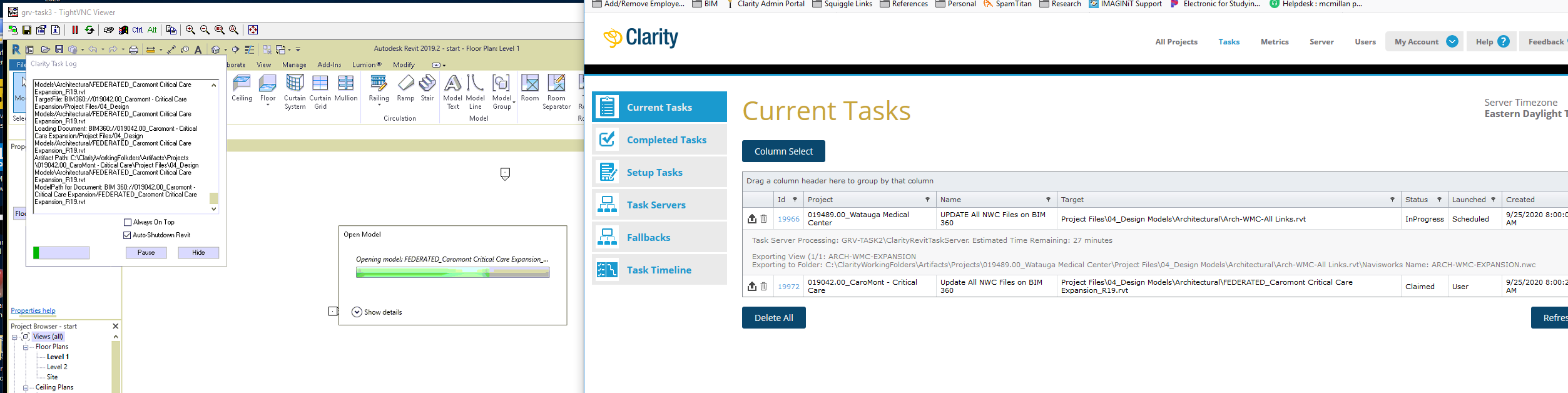Screen dimensions: 1568x393
Task: Collapse the Floor Plans tree node
Action: pos(26,347)
